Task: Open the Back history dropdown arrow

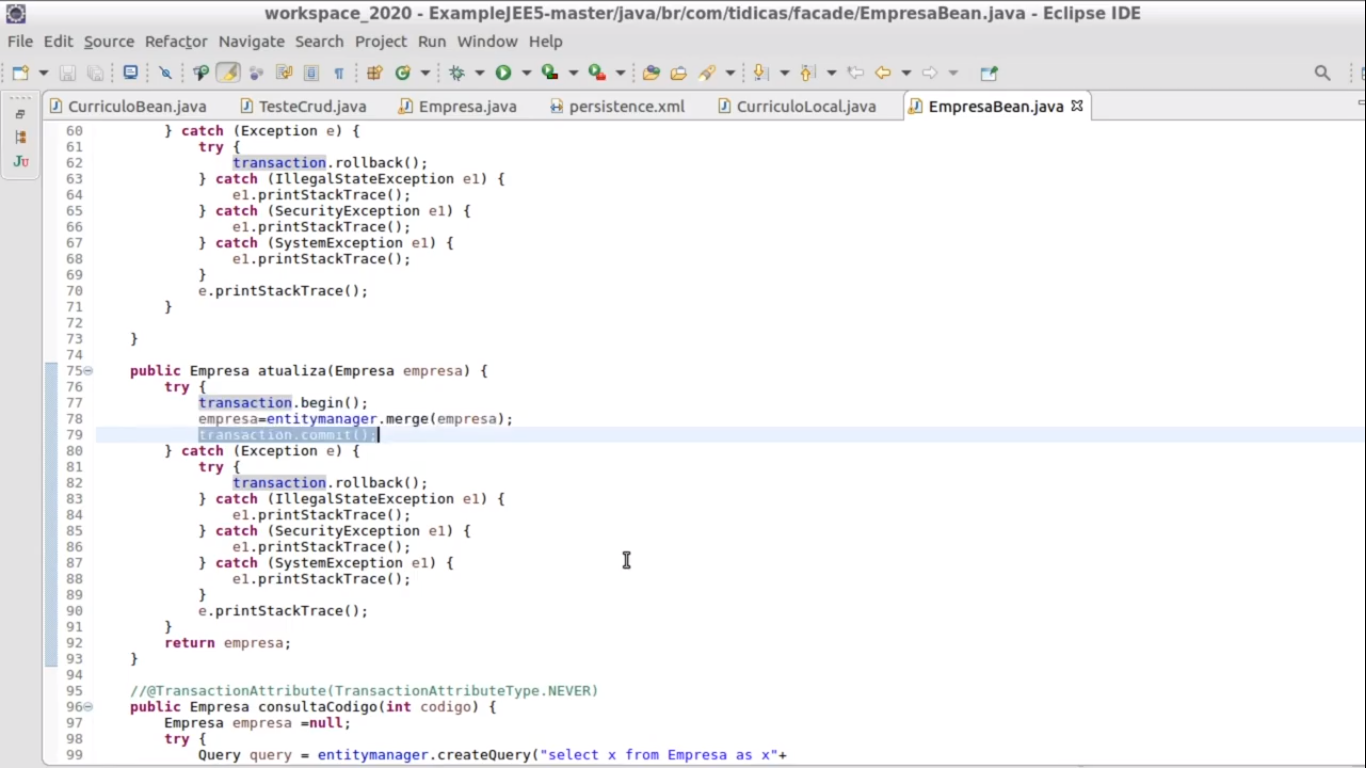Action: tap(906, 73)
